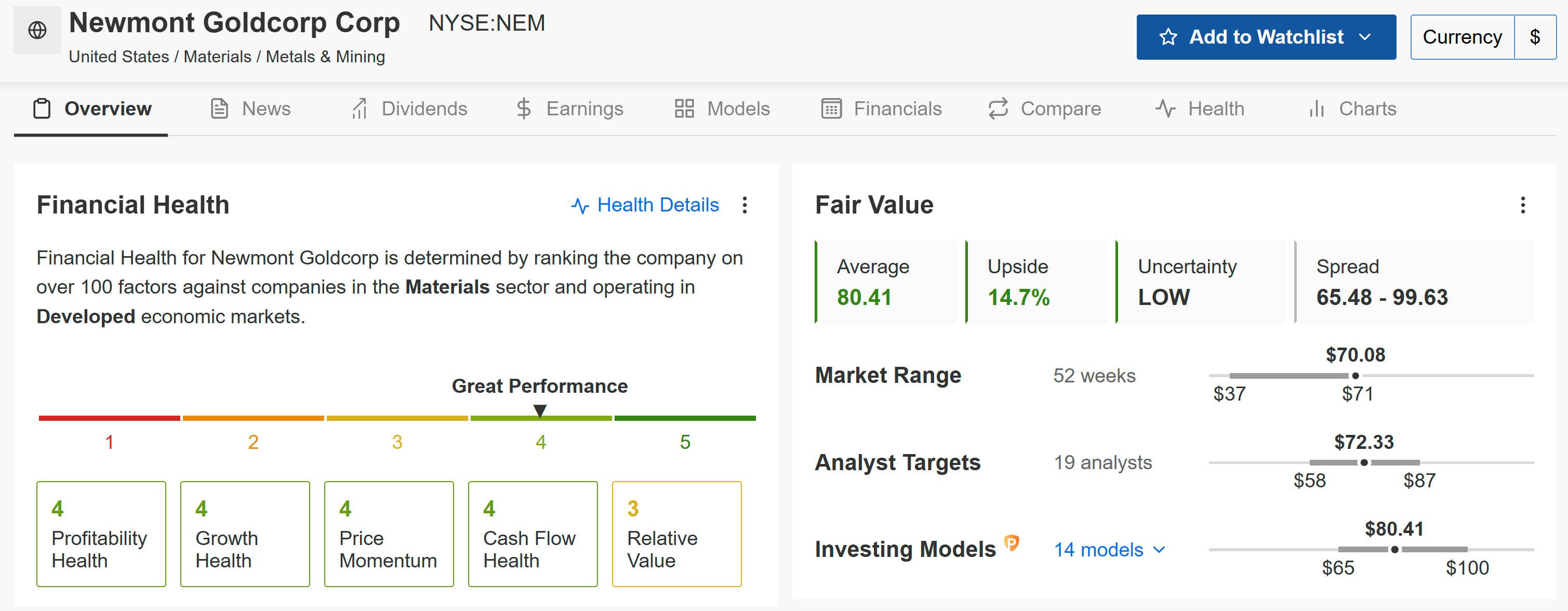The height and width of the screenshot is (611, 1568).
Task: Click the Spread 65.48 - 99.63 box
Action: (1414, 282)
